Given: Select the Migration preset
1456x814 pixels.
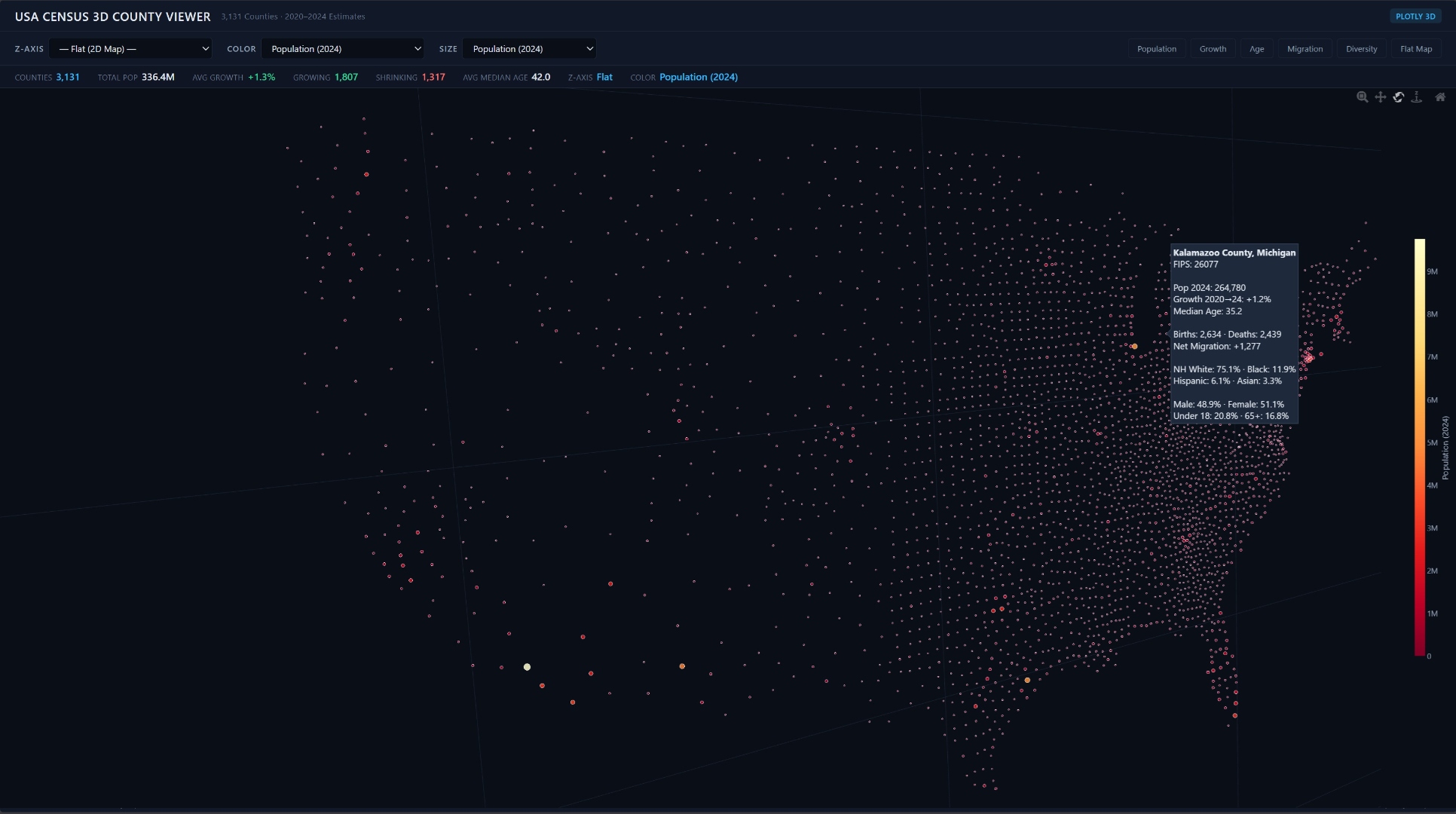Looking at the screenshot, I should coord(1305,48).
